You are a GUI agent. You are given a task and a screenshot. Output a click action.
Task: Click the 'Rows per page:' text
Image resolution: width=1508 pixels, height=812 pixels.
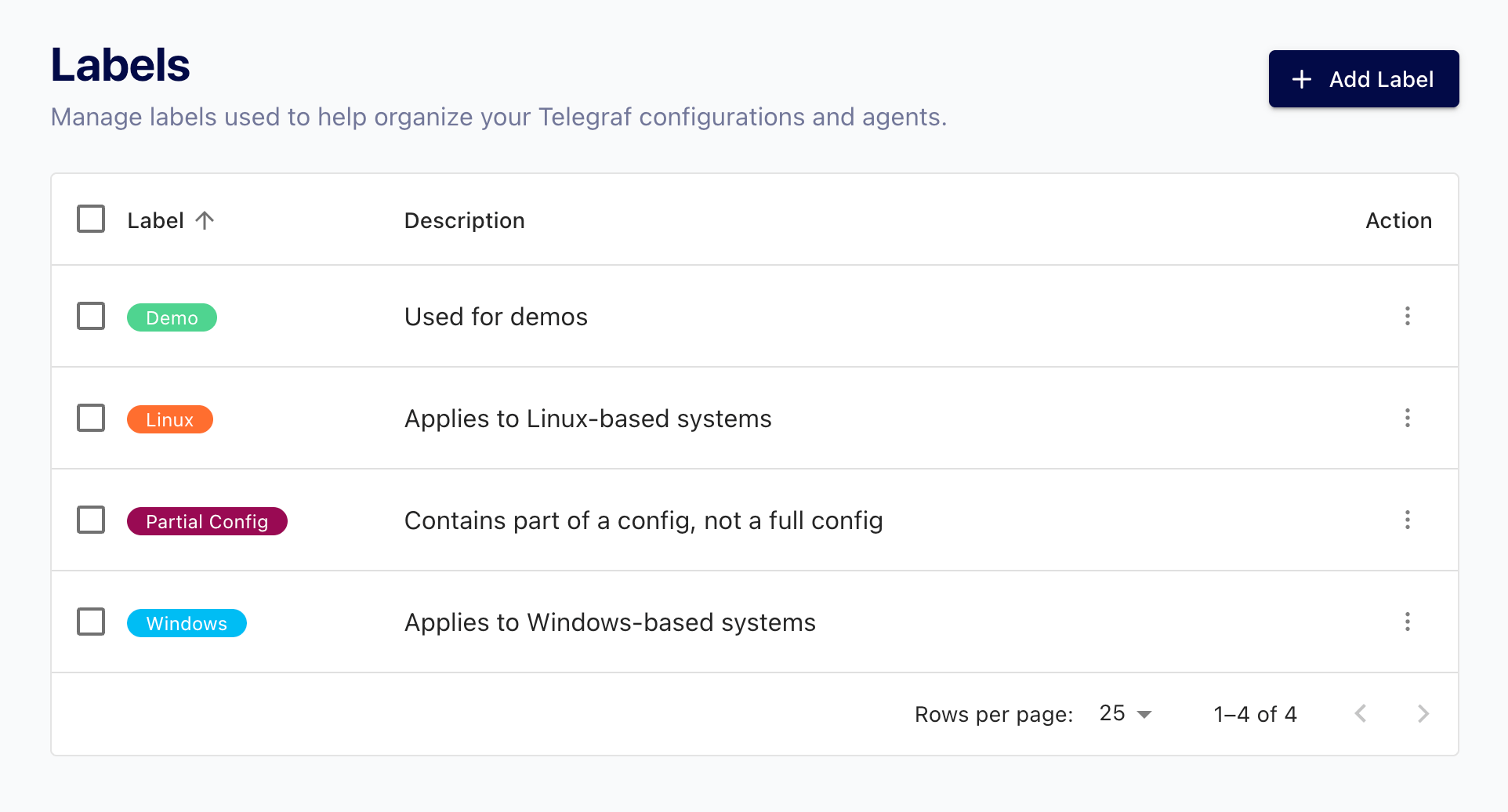pos(994,714)
